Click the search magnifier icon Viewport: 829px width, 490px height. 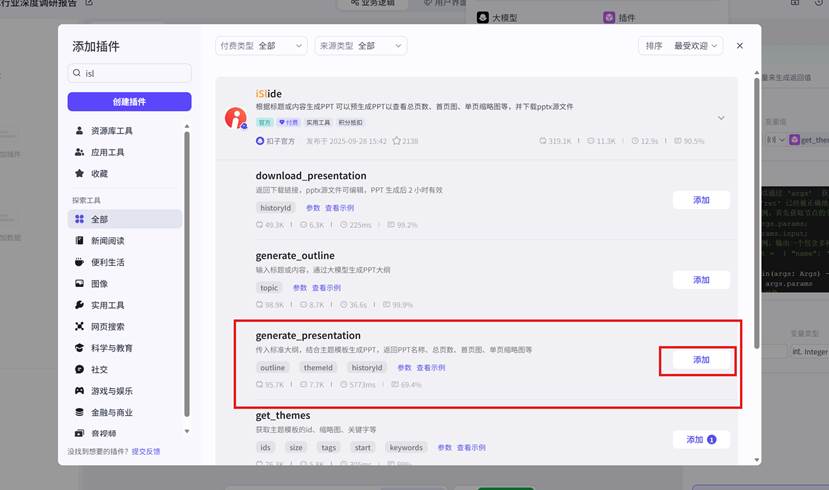77,73
